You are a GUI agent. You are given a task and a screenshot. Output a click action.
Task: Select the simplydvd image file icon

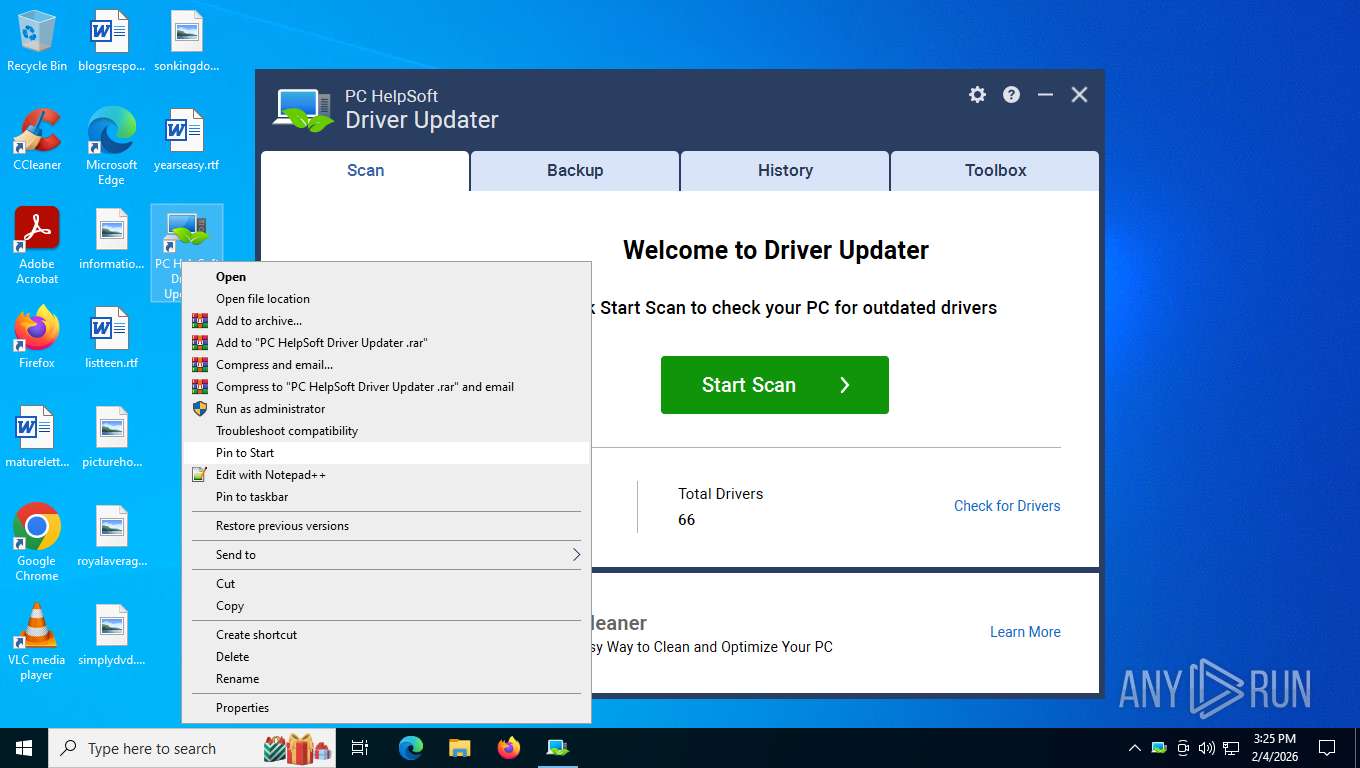pos(111,635)
